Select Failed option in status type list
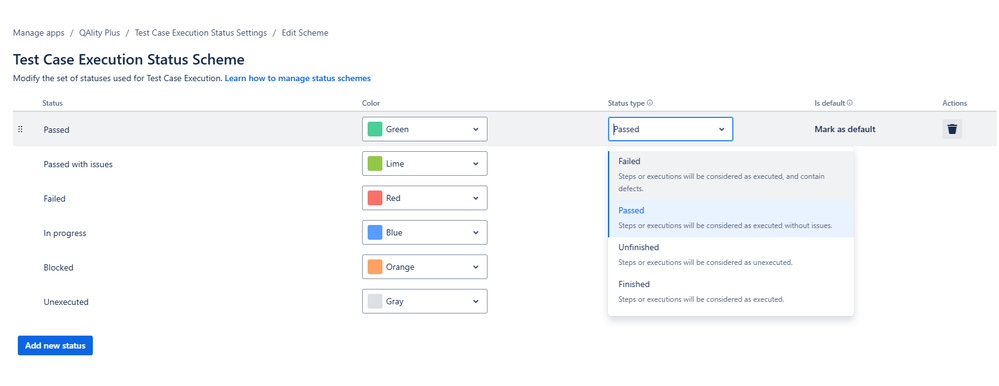The height and width of the screenshot is (386, 999). pos(731,175)
